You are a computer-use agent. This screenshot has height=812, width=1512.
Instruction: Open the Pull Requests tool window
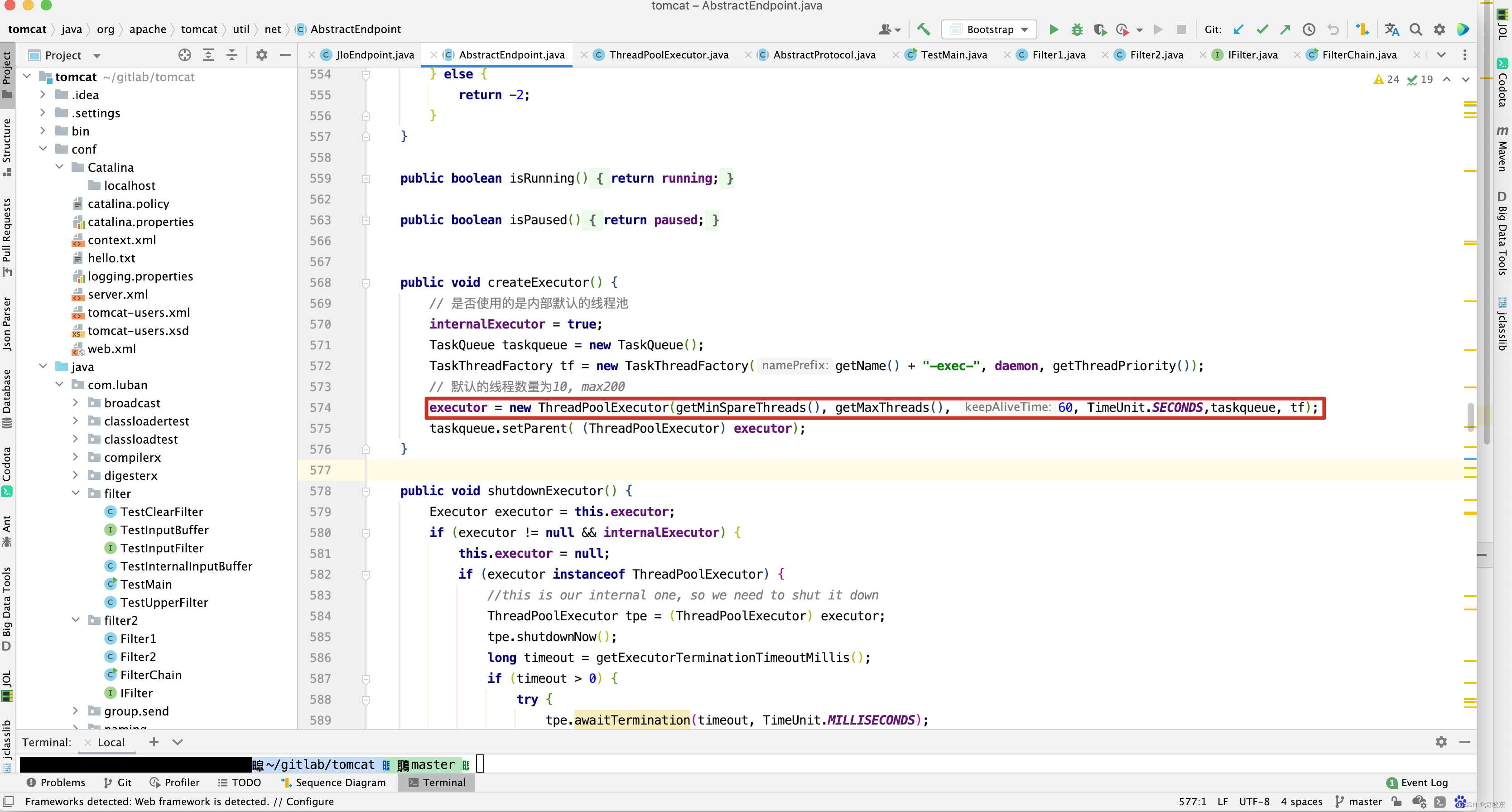pos(7,237)
